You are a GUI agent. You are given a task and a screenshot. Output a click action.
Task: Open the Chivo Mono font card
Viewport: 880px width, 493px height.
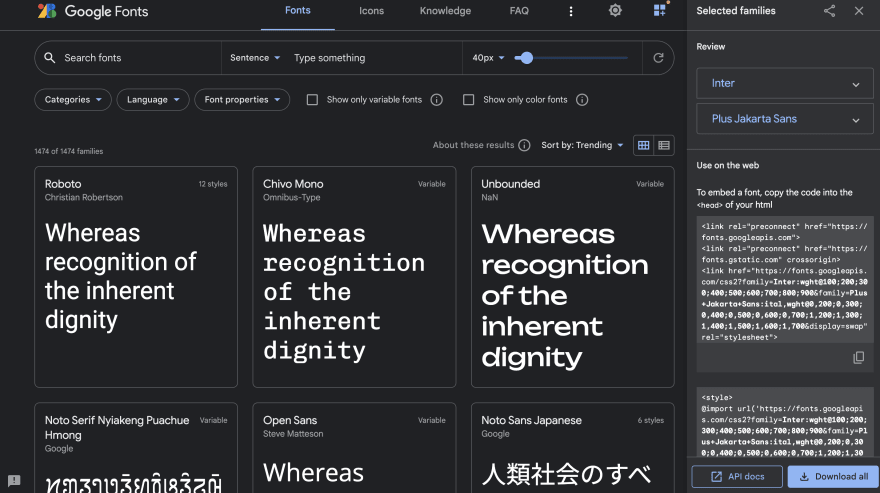coord(354,277)
